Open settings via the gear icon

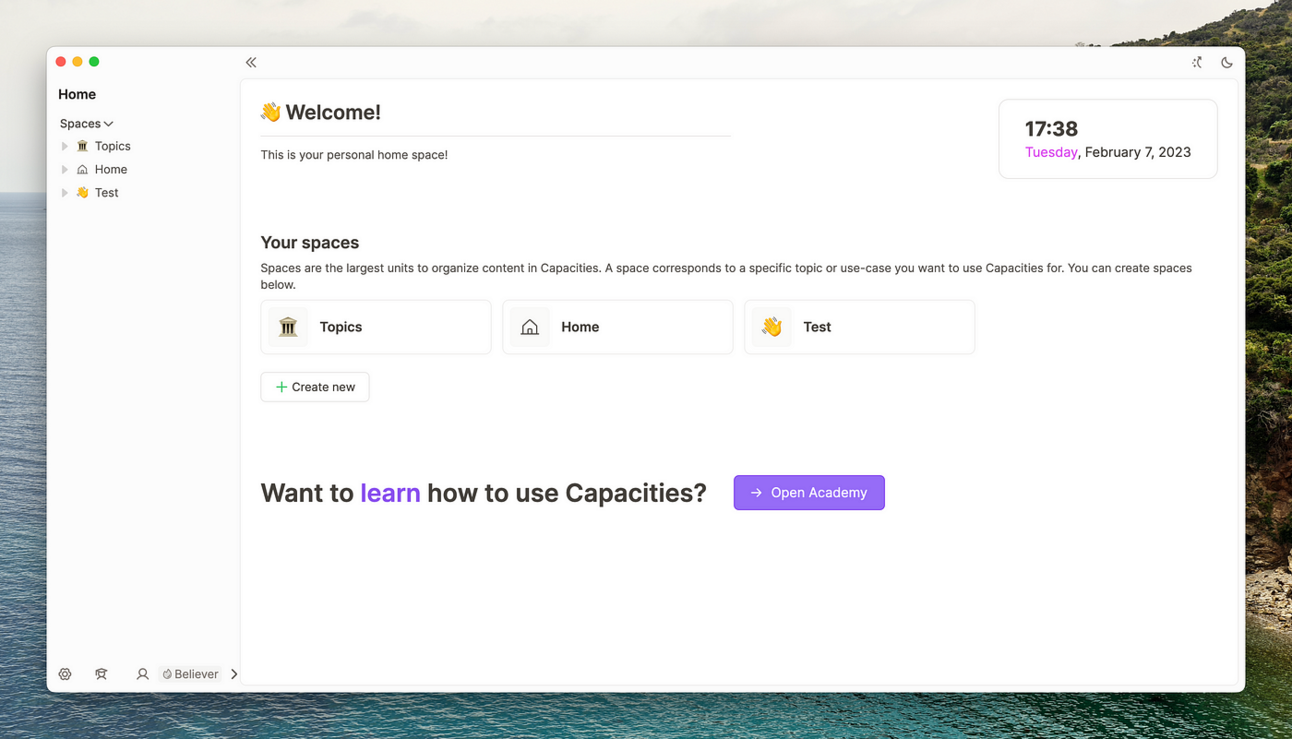65,673
